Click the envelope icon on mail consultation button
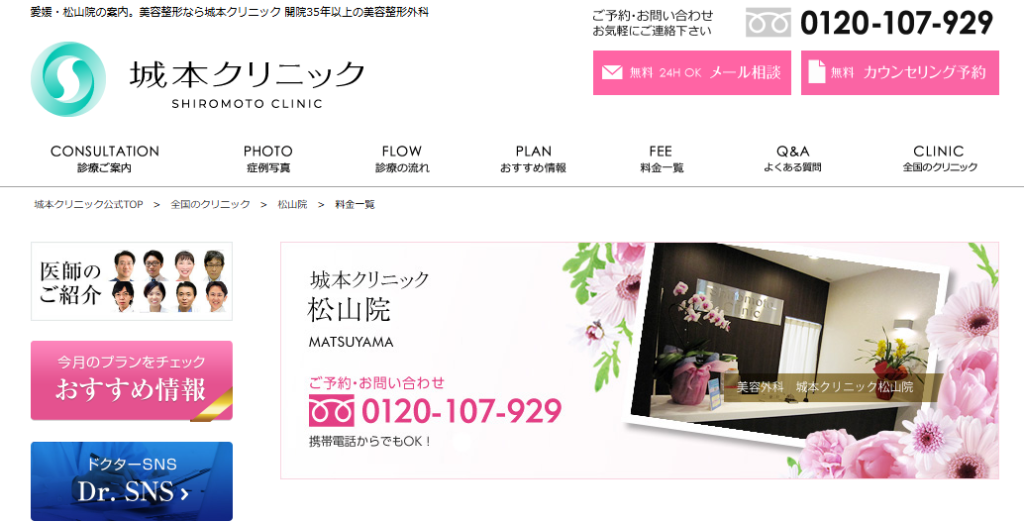Image resolution: width=1024 pixels, height=522 pixels. point(612,72)
